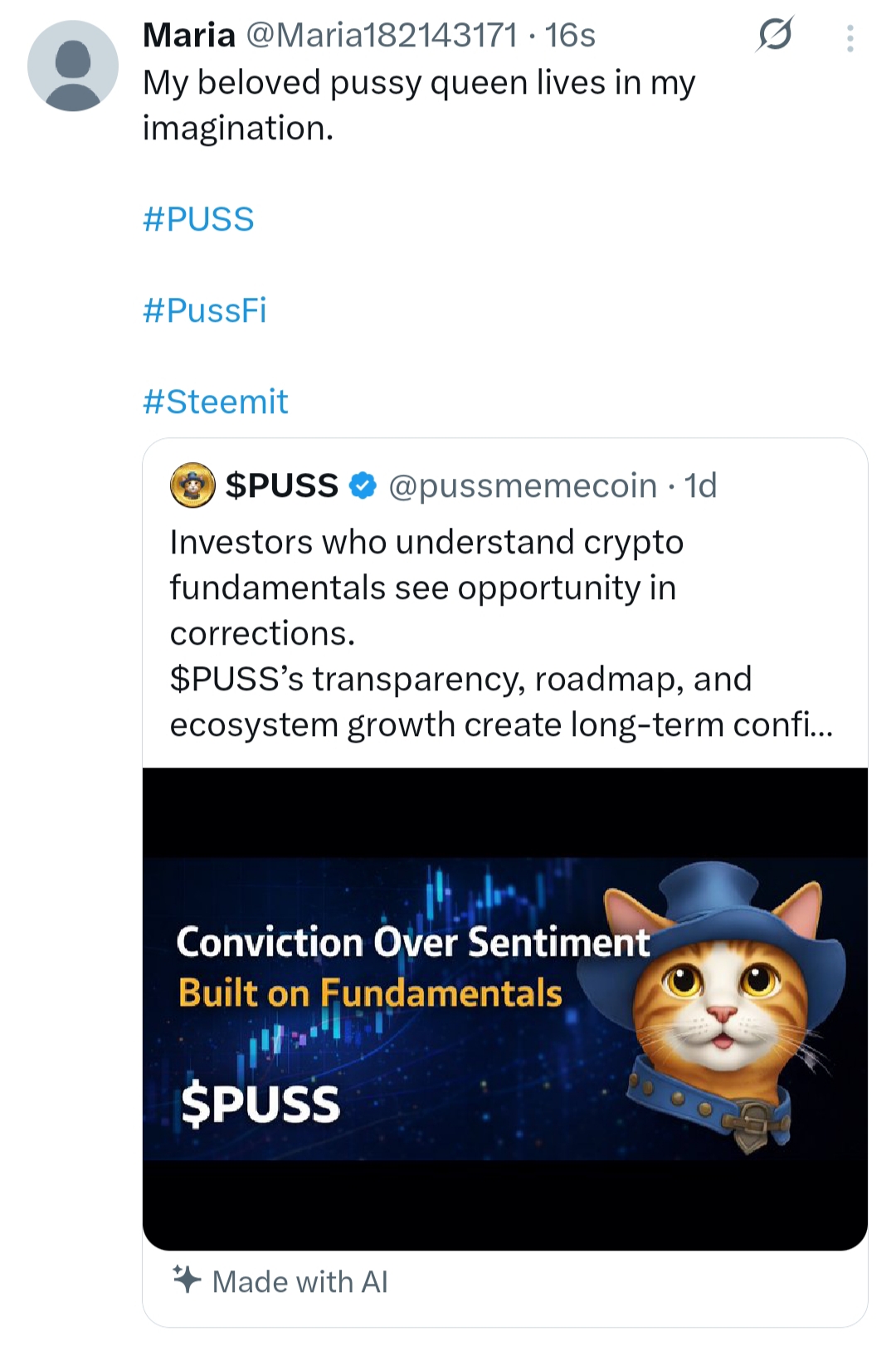Expand the truncated quoted tweet text

[501, 633]
